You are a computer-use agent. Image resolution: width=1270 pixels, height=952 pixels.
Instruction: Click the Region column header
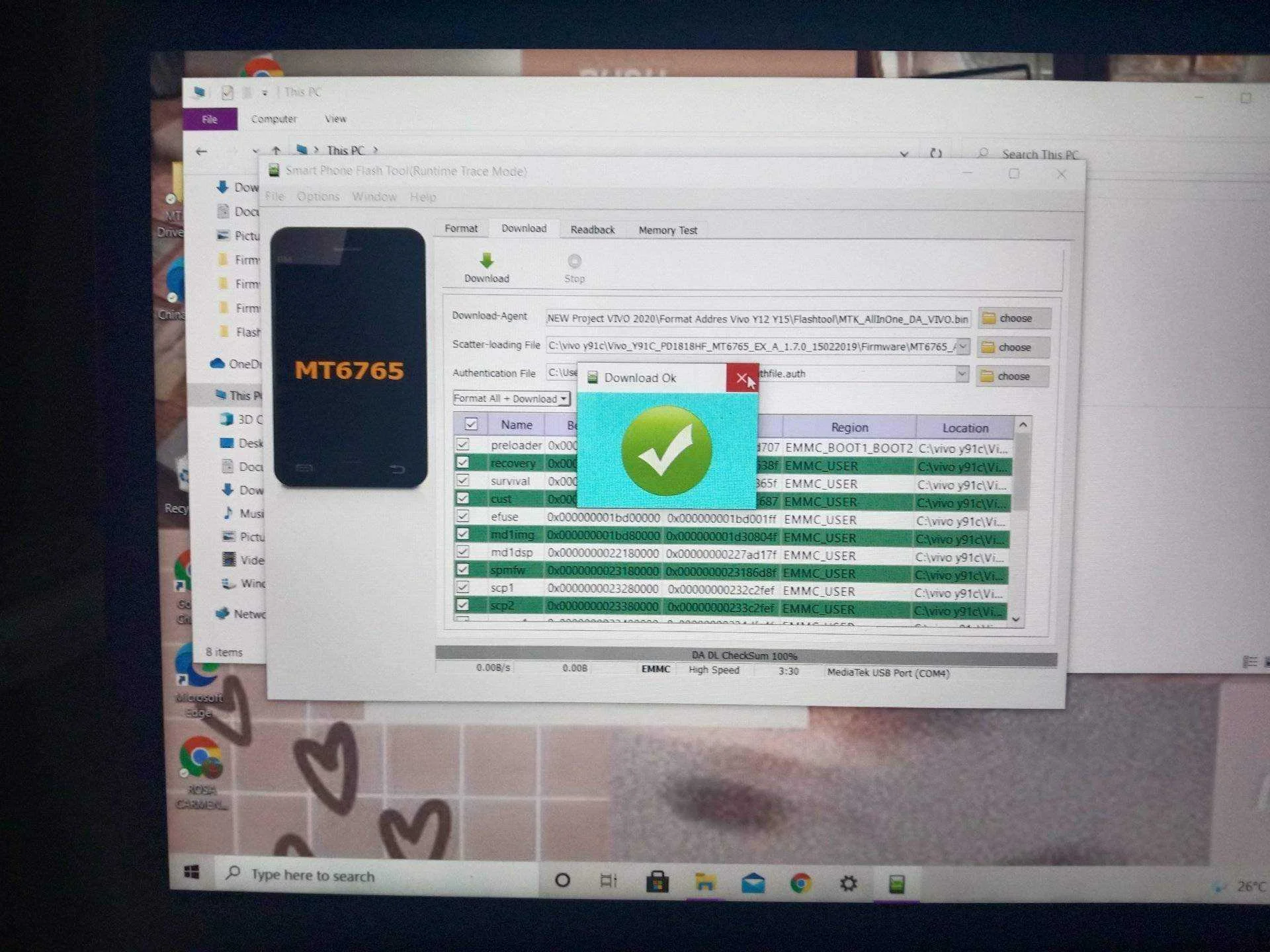(849, 427)
